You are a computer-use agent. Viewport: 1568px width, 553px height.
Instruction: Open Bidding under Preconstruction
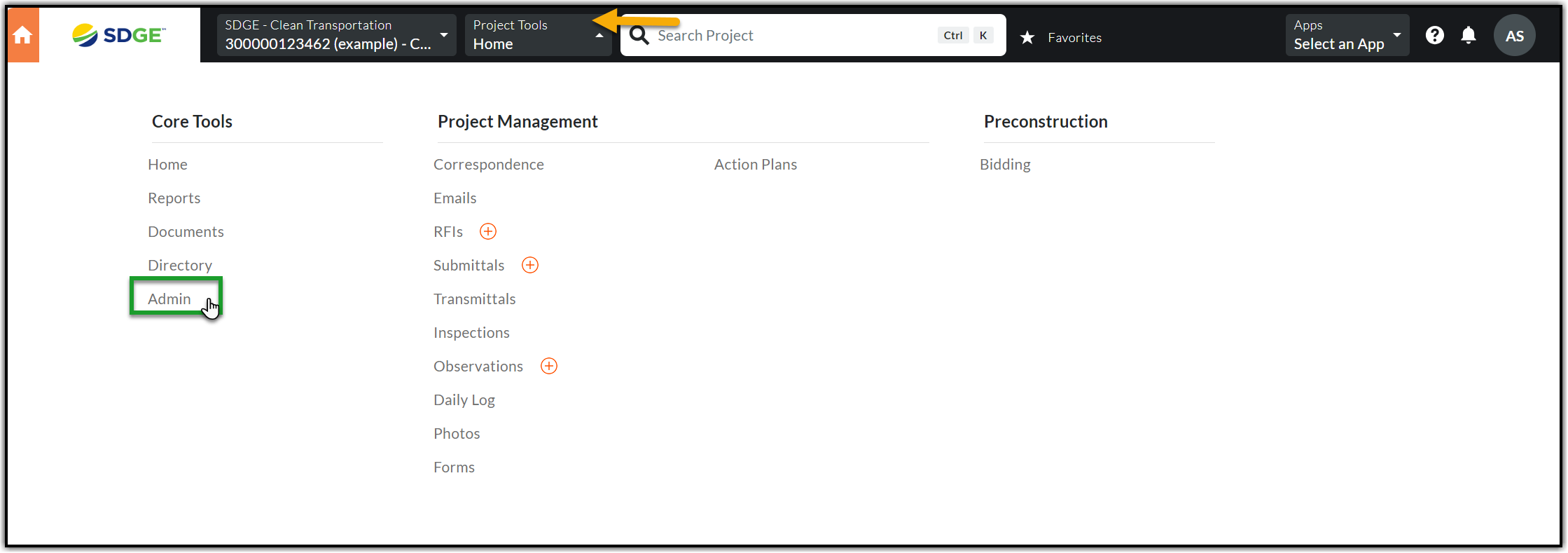pyautogui.click(x=1004, y=165)
